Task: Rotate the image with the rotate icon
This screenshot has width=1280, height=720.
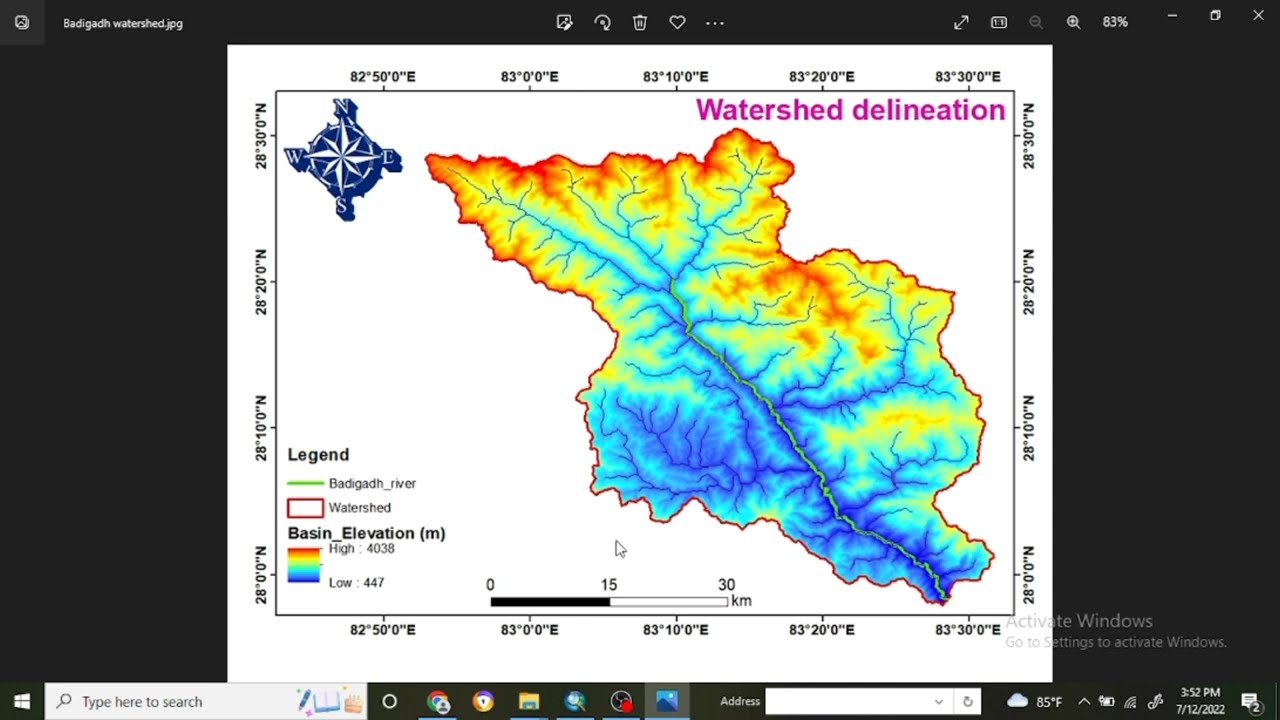Action: (x=602, y=22)
